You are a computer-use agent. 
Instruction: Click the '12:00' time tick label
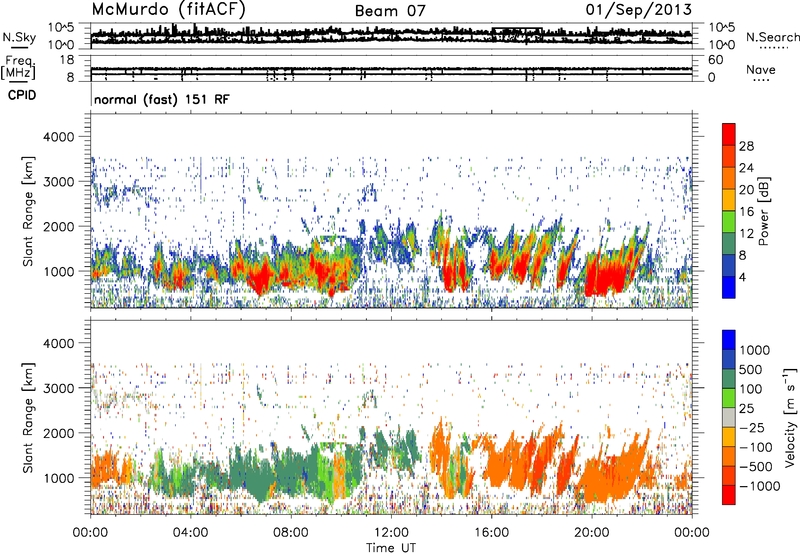pyautogui.click(x=391, y=533)
